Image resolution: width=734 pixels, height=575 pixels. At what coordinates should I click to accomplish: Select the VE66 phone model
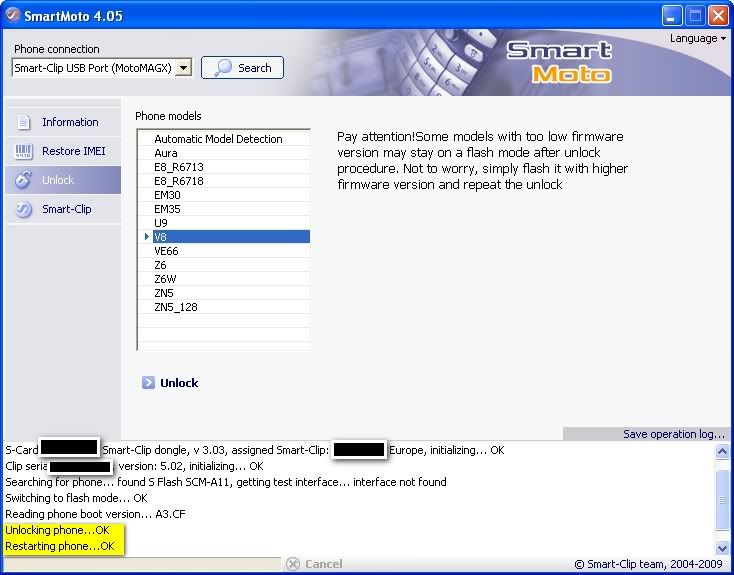(x=231, y=251)
